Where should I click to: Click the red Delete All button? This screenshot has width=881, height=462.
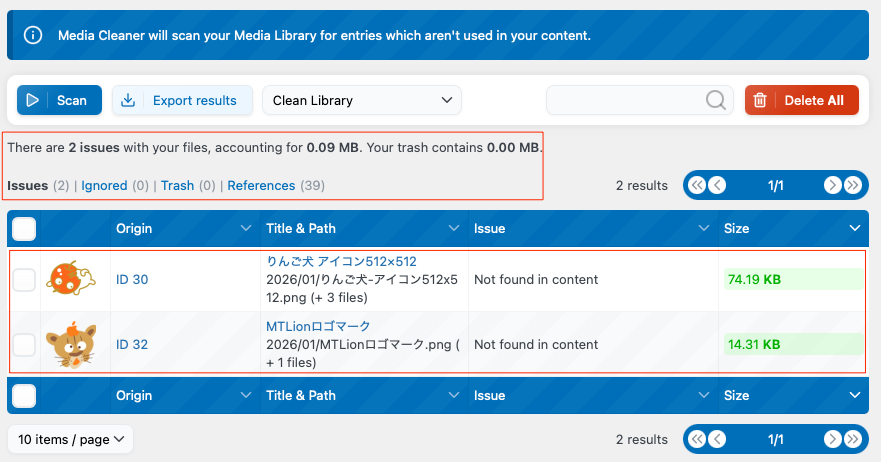tap(801, 100)
